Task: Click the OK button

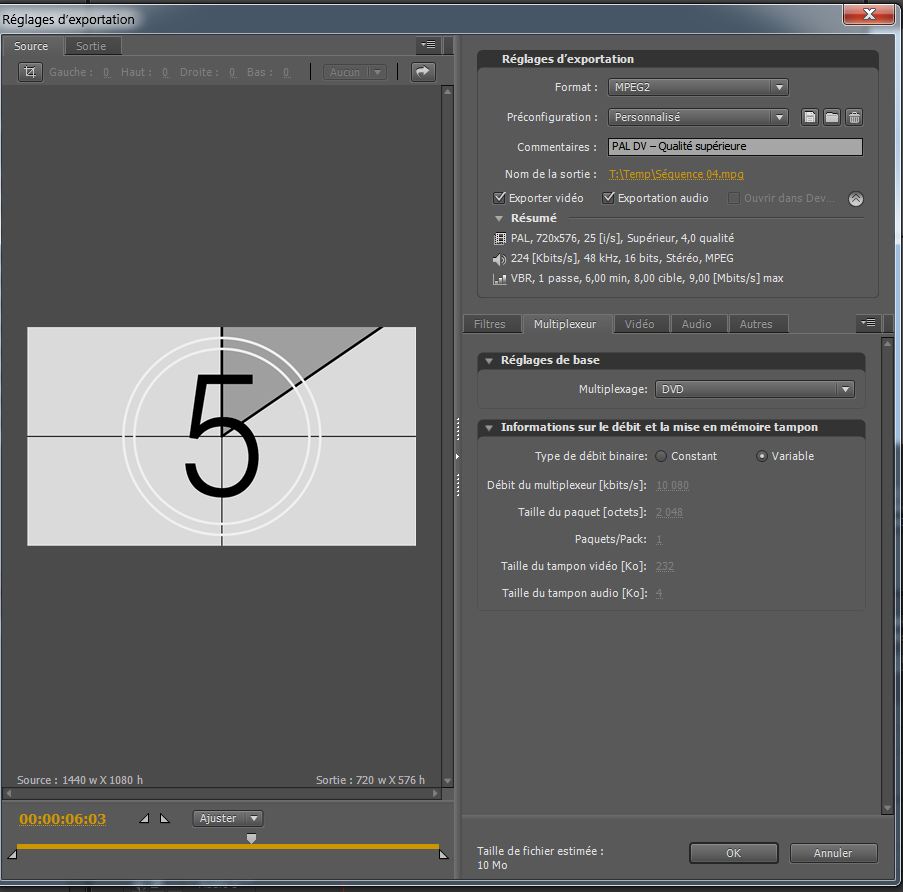Action: (733, 853)
